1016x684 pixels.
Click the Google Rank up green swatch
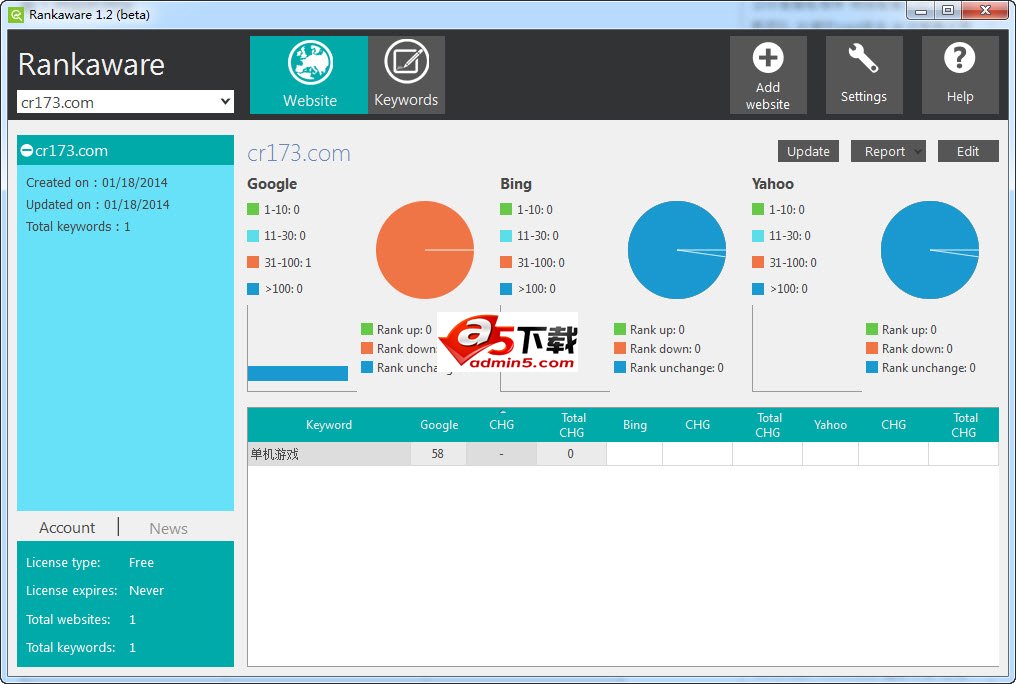[367, 330]
